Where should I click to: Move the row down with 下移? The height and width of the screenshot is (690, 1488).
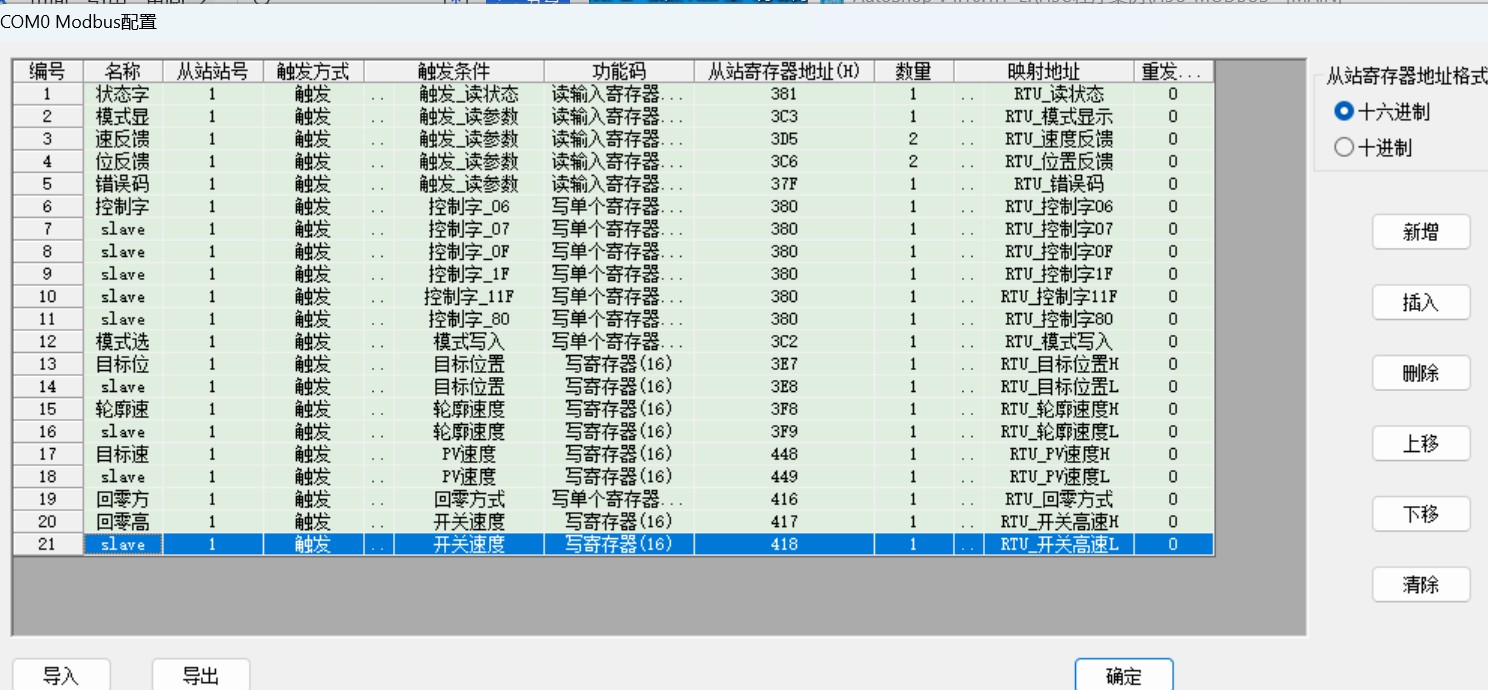pyautogui.click(x=1420, y=514)
